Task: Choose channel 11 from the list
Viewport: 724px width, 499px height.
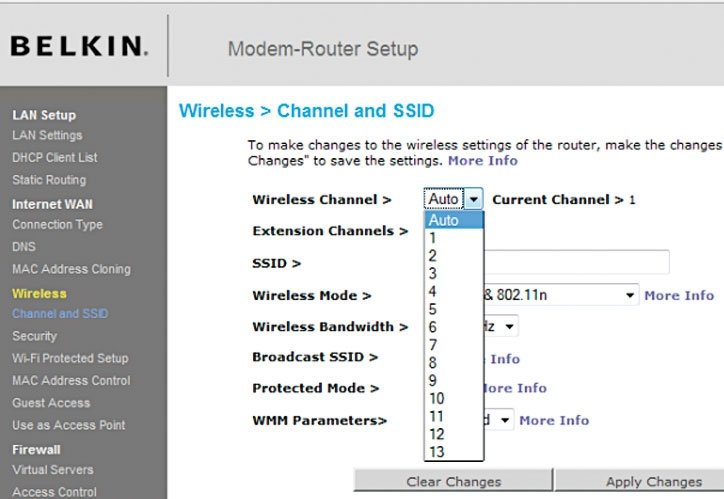Action: (x=454, y=416)
